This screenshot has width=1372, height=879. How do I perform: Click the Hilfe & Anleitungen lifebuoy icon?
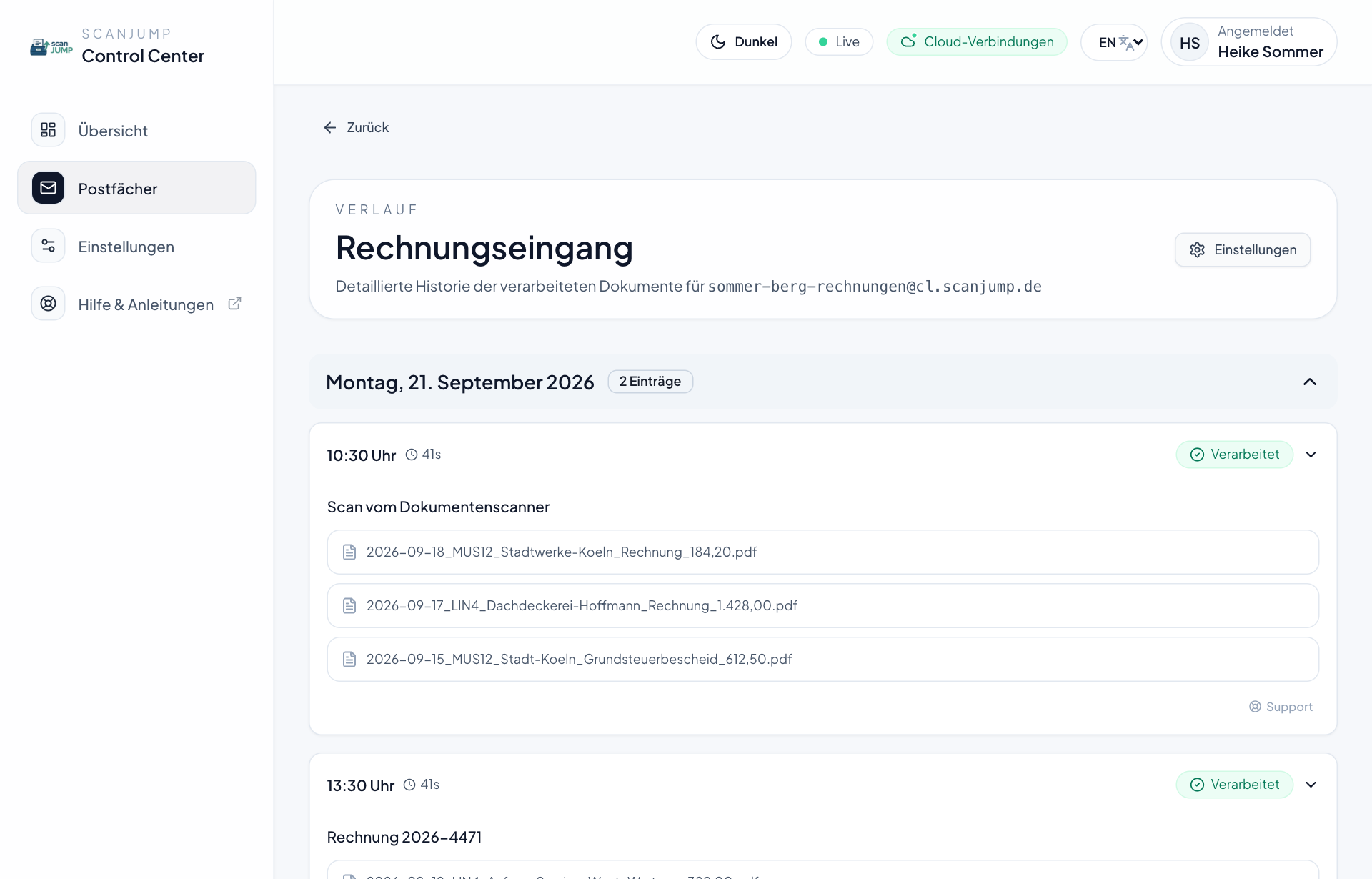[48, 304]
